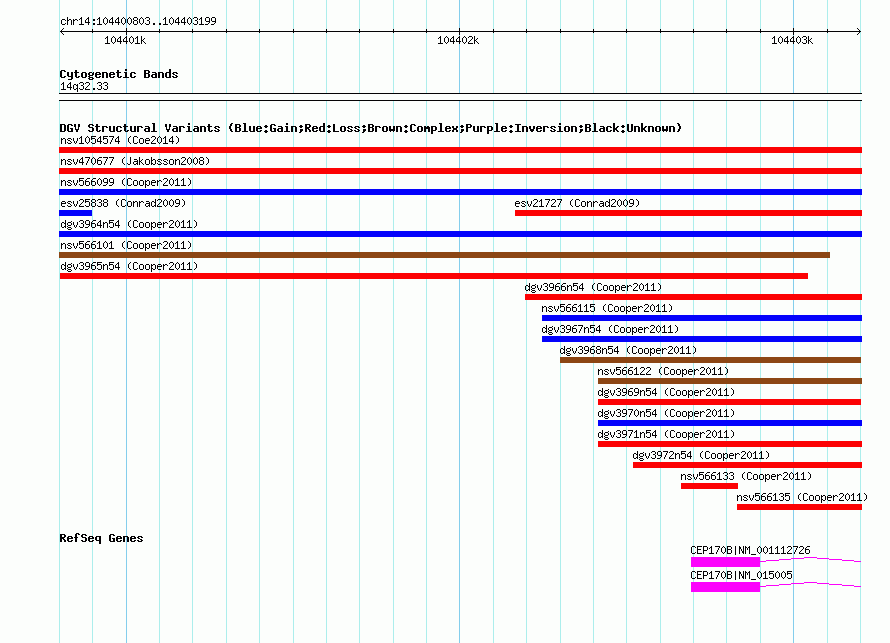The height and width of the screenshot is (643, 890).
Task: Open CEP170B|NM_001112726 gene label
Action: tap(750, 550)
